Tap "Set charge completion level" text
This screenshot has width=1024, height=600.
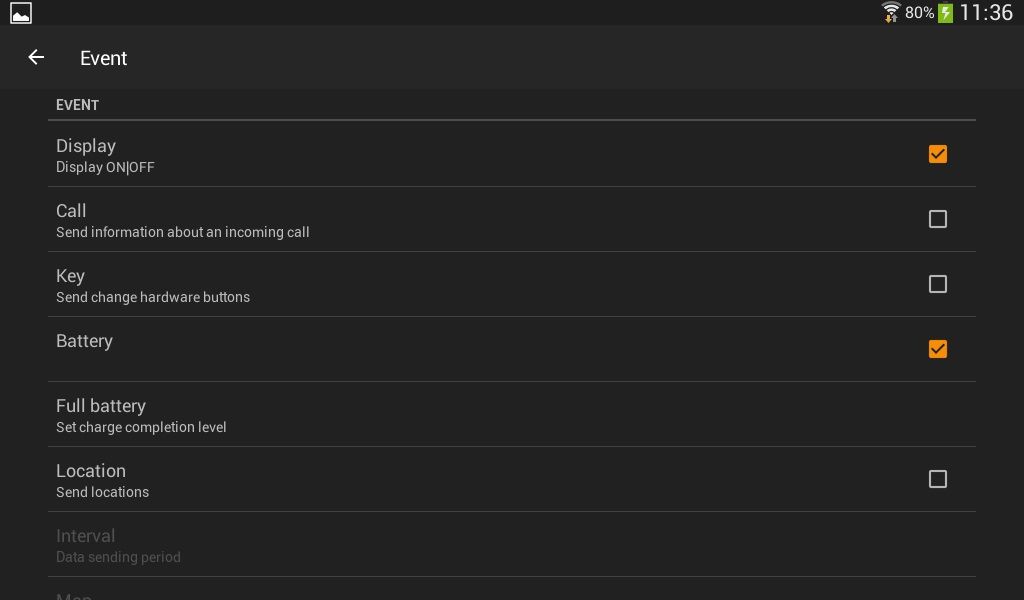pyautogui.click(x=141, y=427)
